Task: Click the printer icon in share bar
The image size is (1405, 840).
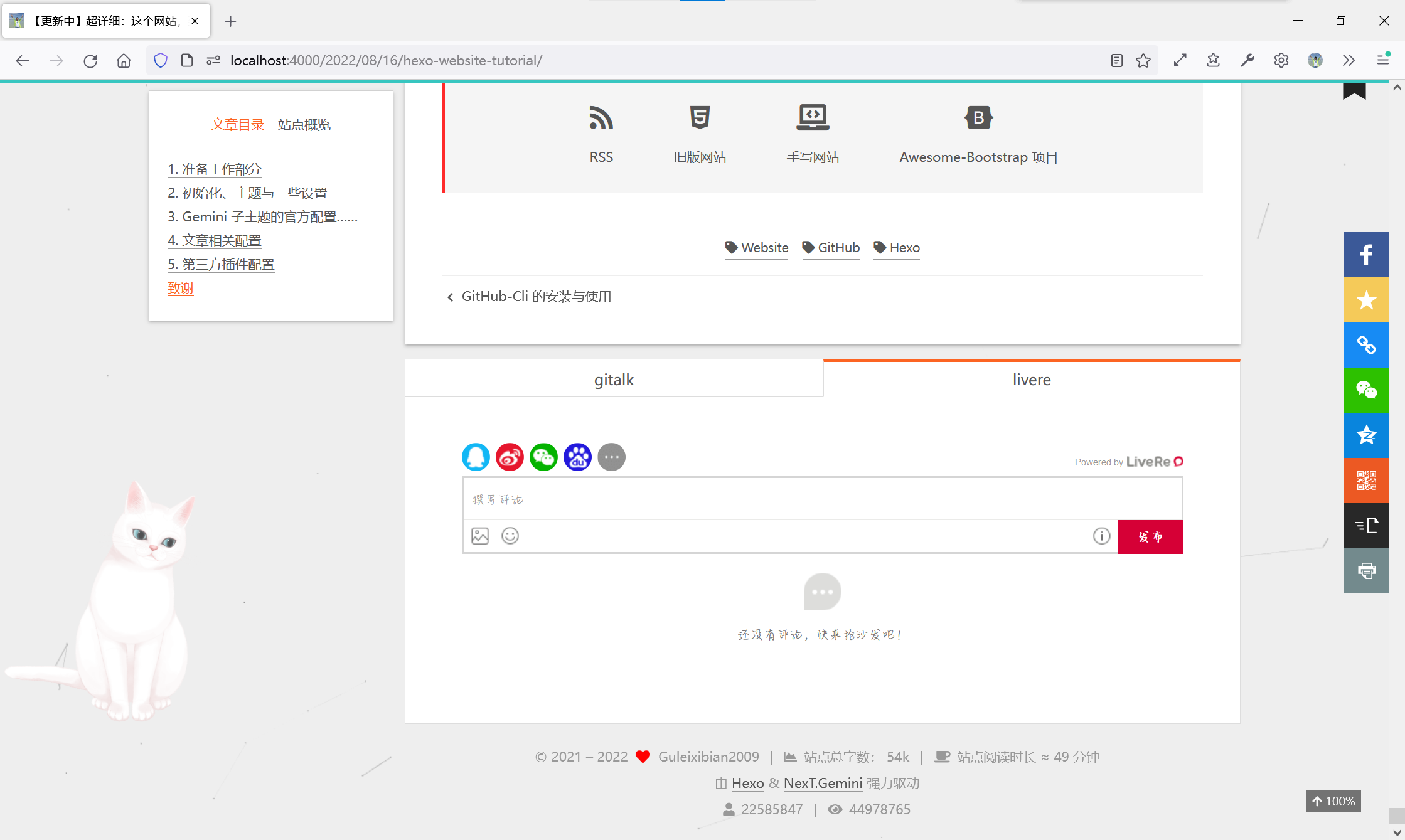Action: [1366, 571]
